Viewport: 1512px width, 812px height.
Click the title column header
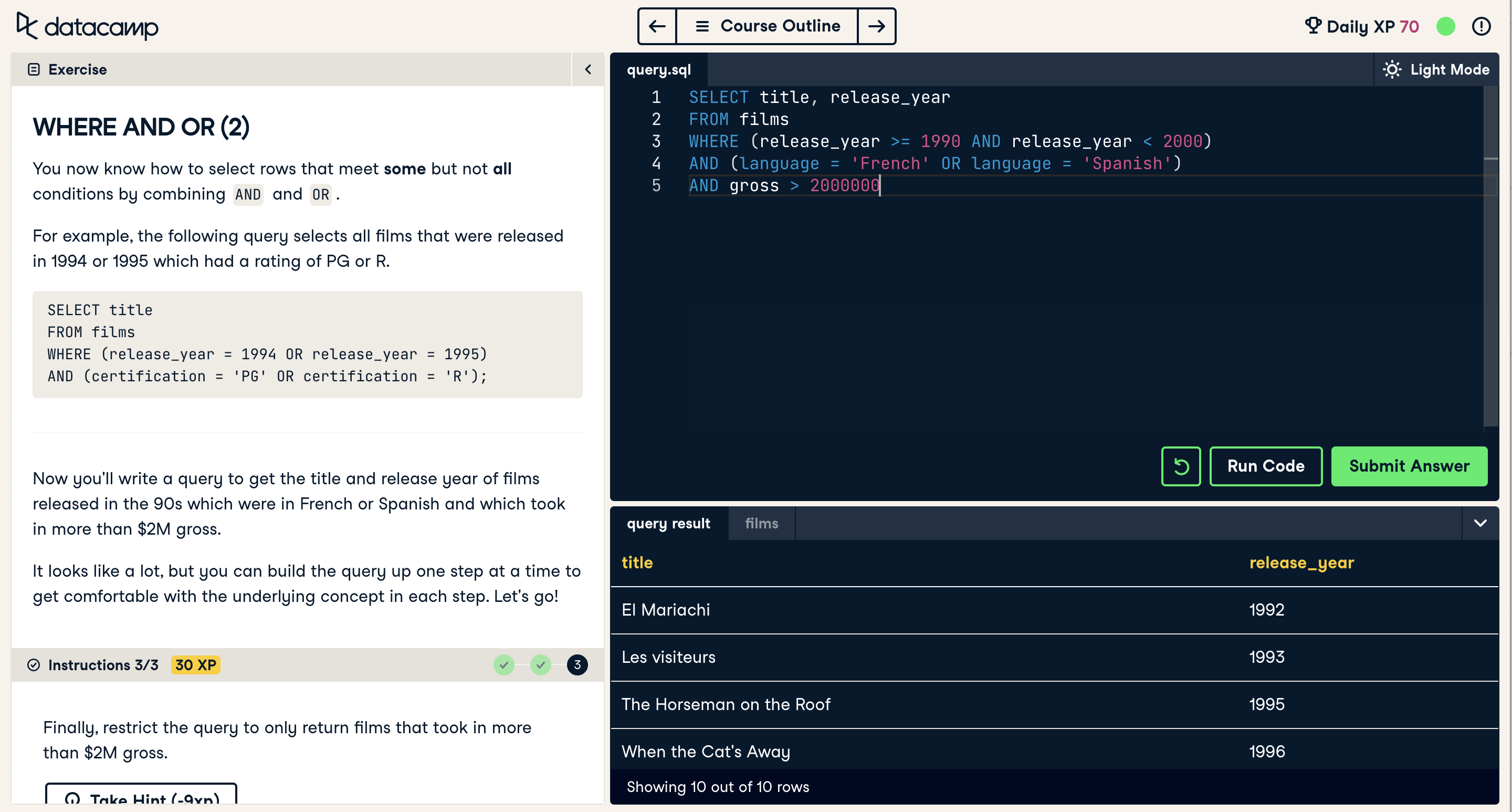click(x=637, y=563)
